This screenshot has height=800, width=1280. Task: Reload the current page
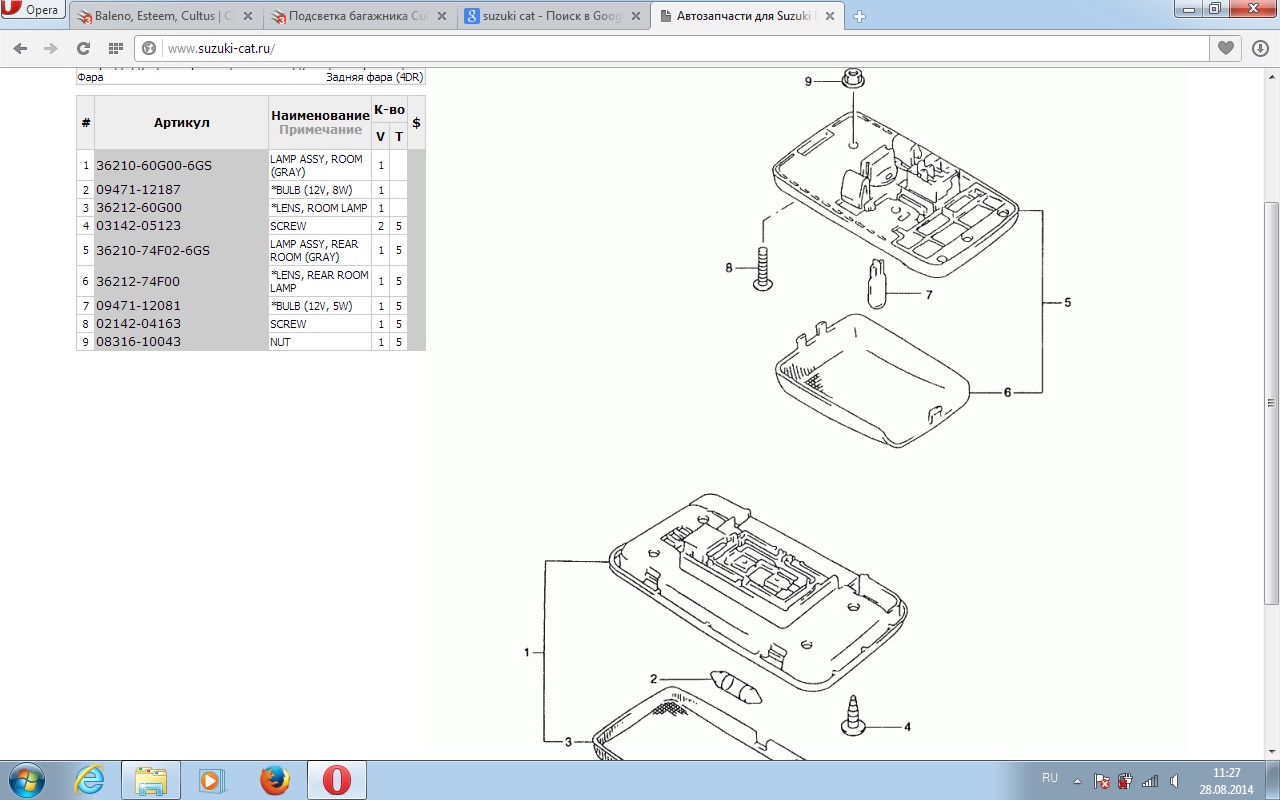tap(83, 48)
